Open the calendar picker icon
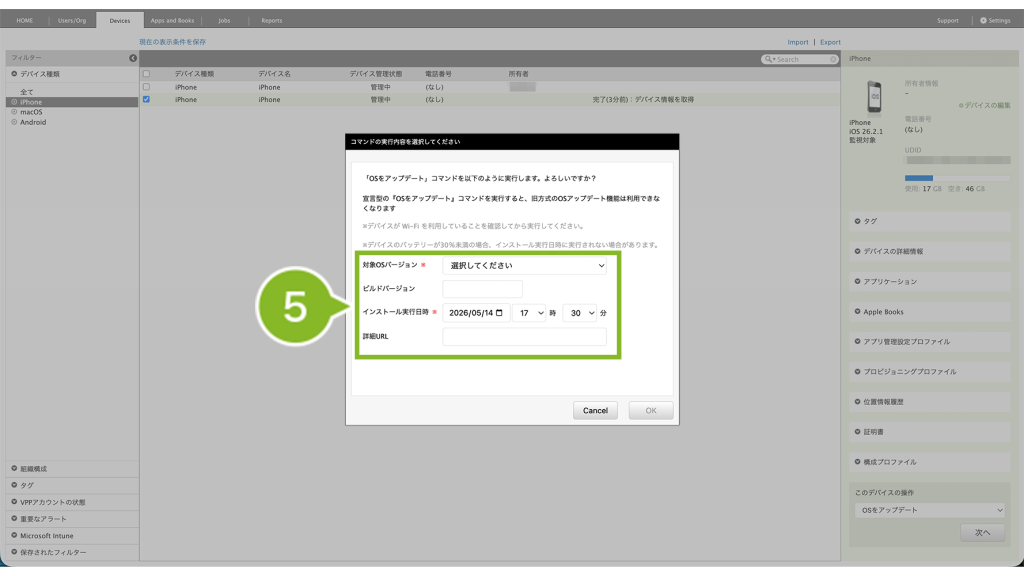The height and width of the screenshot is (576, 1024). point(500,313)
